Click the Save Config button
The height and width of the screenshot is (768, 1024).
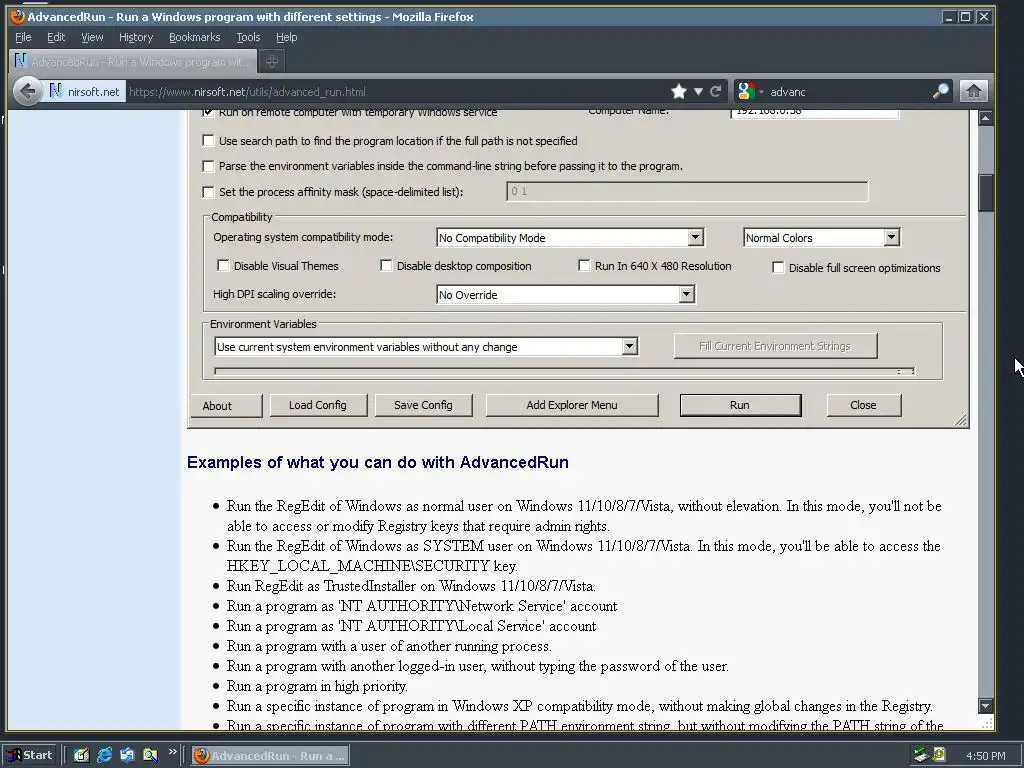423,405
